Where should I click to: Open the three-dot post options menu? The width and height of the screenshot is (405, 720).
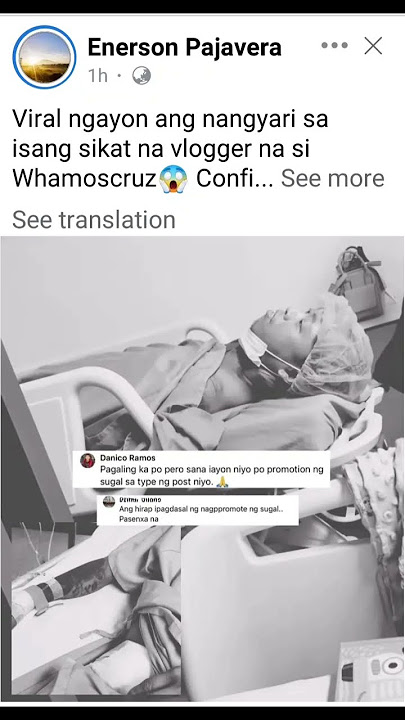[x=334, y=45]
